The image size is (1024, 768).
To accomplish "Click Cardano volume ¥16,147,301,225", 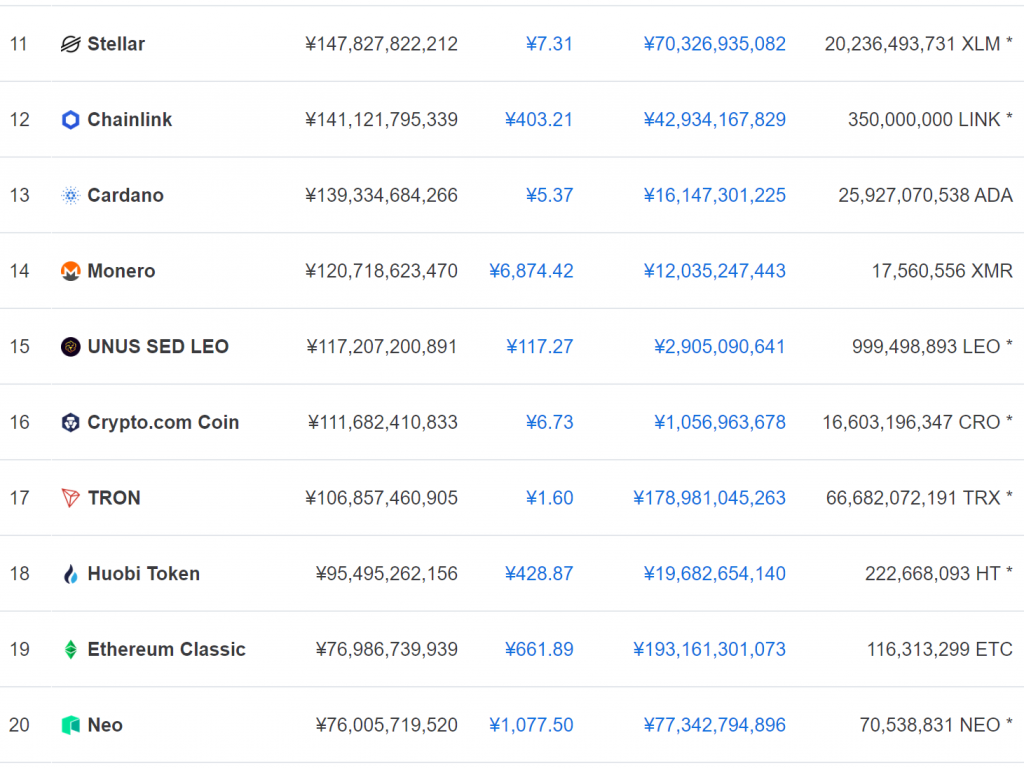I will point(714,195).
